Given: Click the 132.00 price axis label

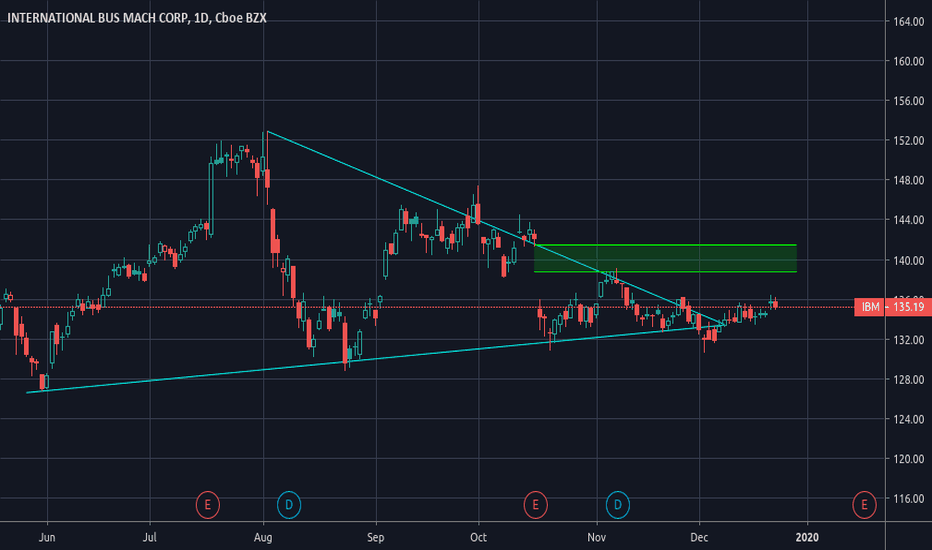Looking at the screenshot, I should click(909, 340).
